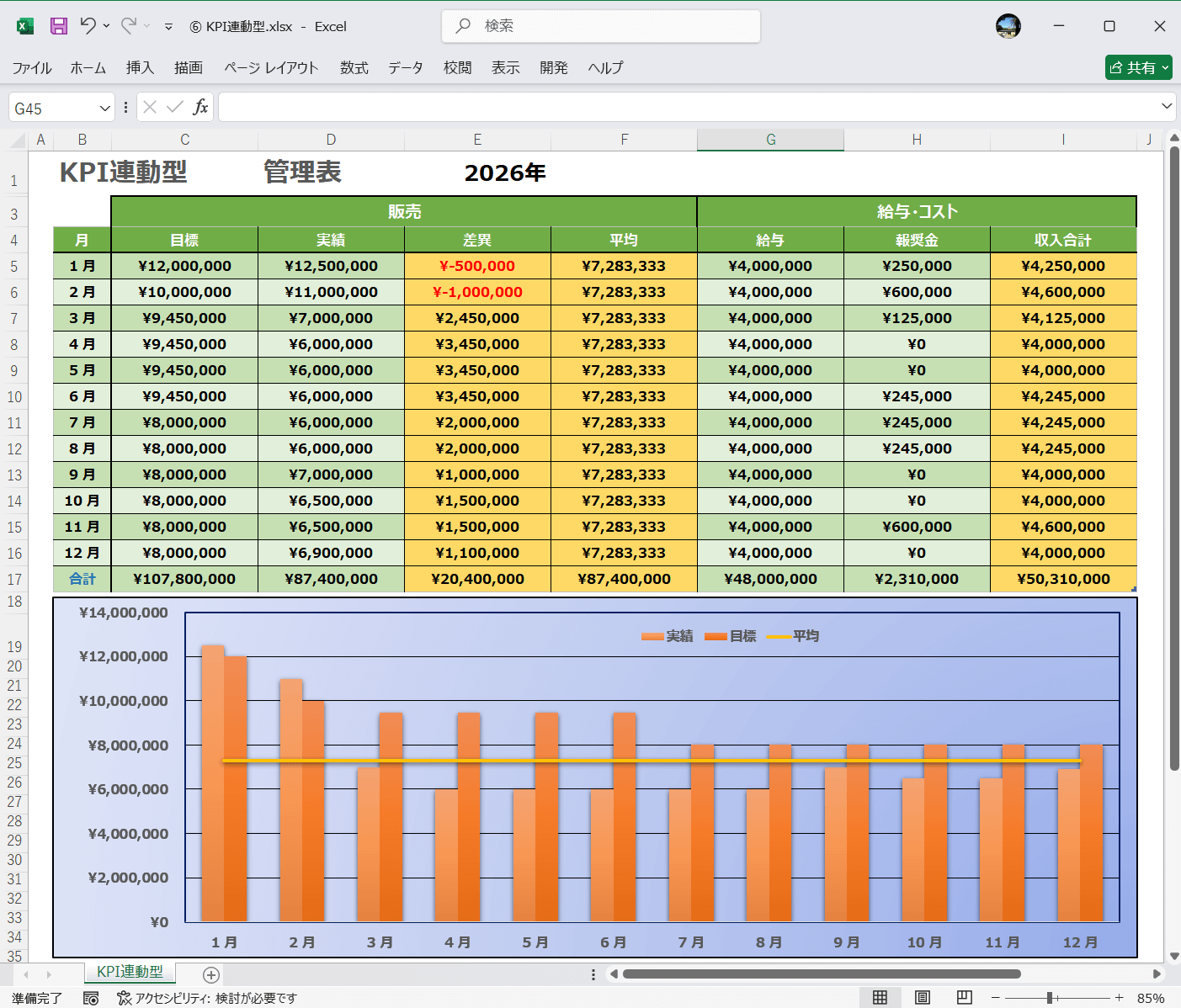The image size is (1181, 1008).
Task: Click the macro recording icon in status bar
Action: pos(91,998)
